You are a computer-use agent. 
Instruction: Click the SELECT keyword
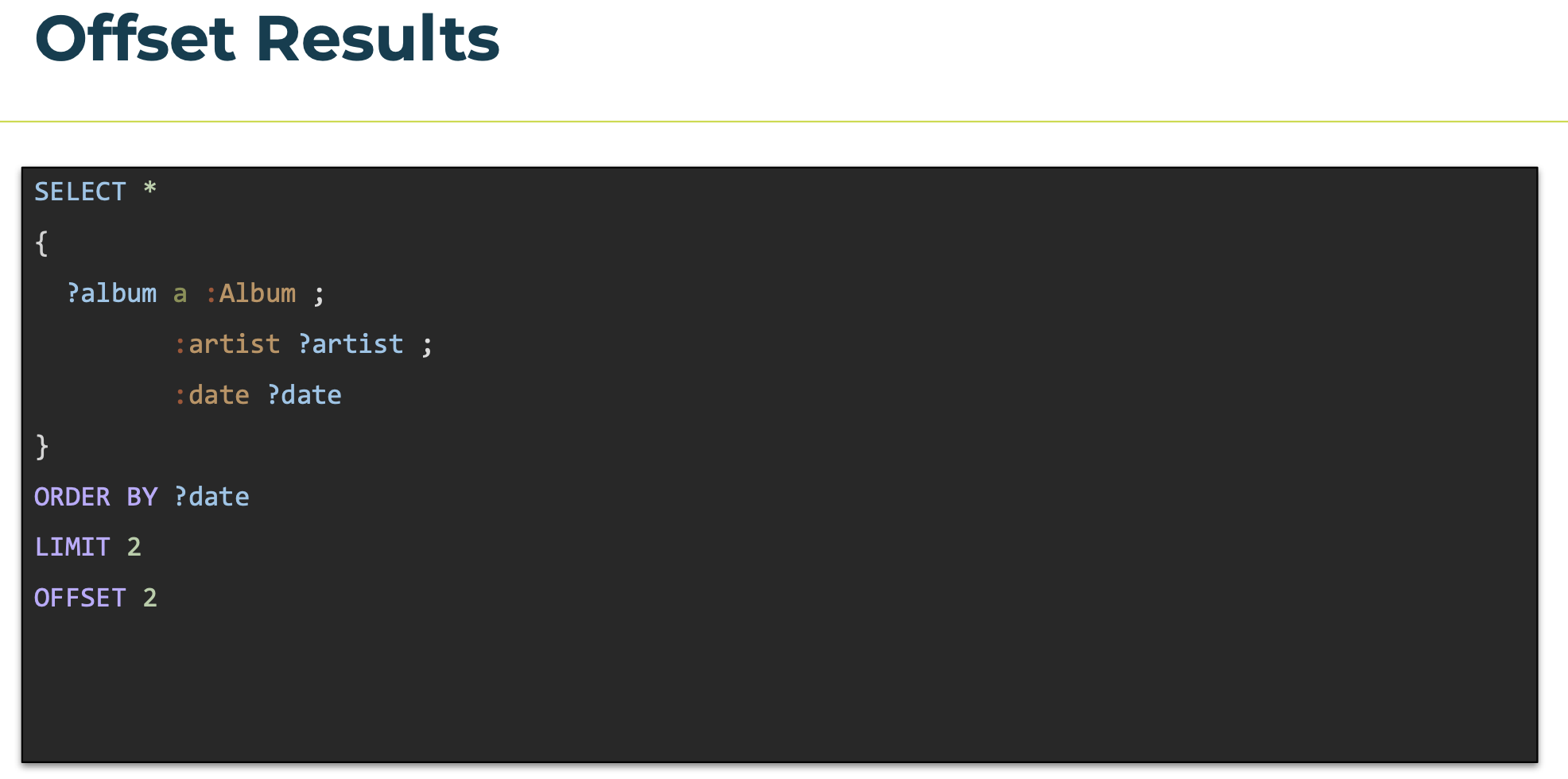pyautogui.click(x=80, y=192)
